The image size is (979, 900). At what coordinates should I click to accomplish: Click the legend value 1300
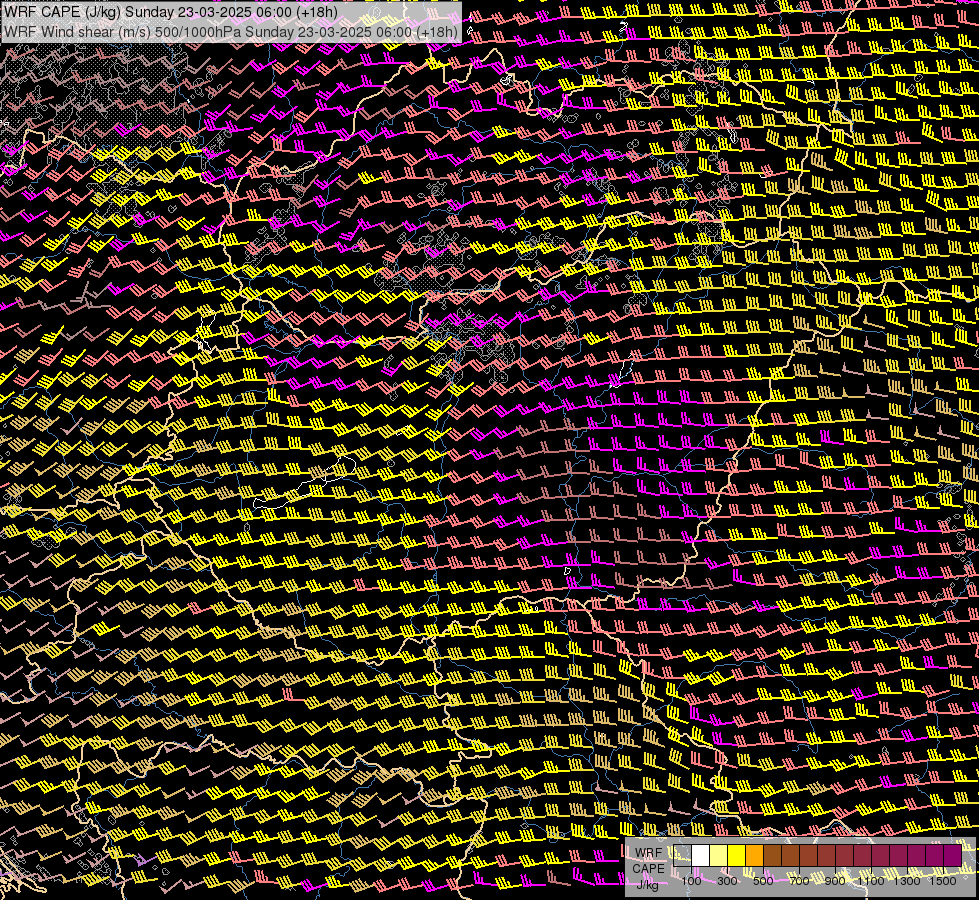[x=907, y=881]
